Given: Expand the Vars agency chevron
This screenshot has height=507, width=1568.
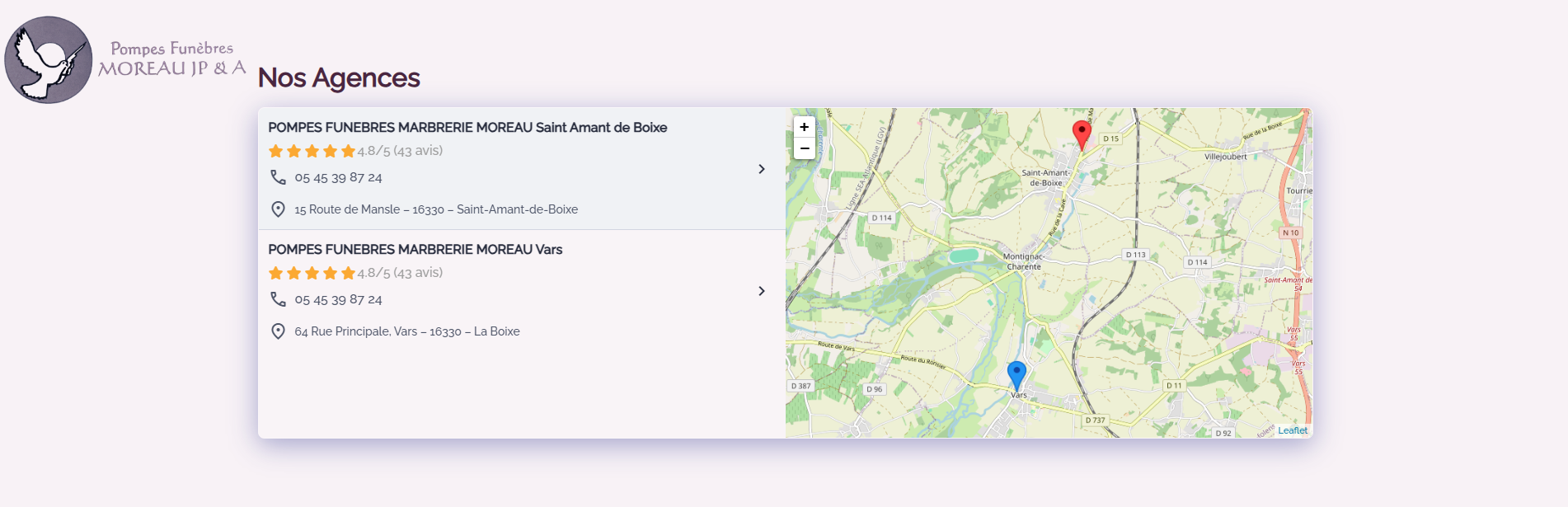Looking at the screenshot, I should pyautogui.click(x=762, y=291).
